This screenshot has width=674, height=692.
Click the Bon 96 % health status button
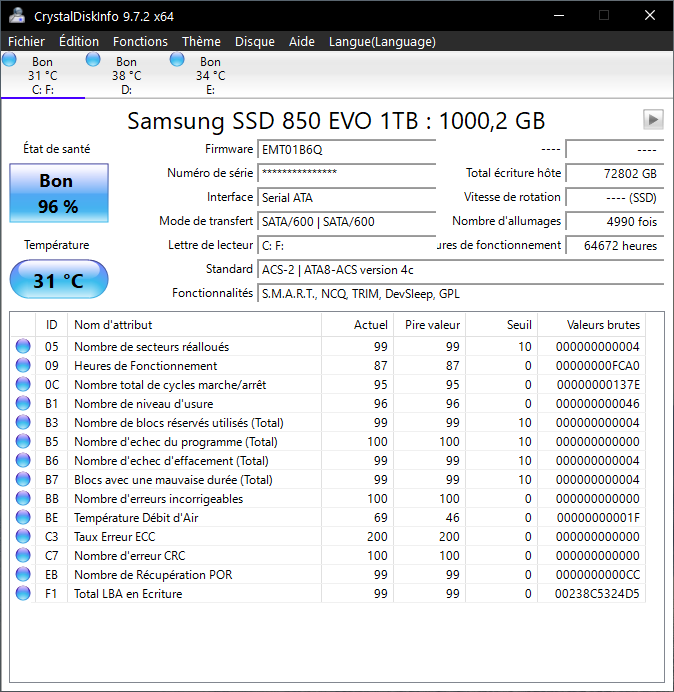click(x=59, y=193)
